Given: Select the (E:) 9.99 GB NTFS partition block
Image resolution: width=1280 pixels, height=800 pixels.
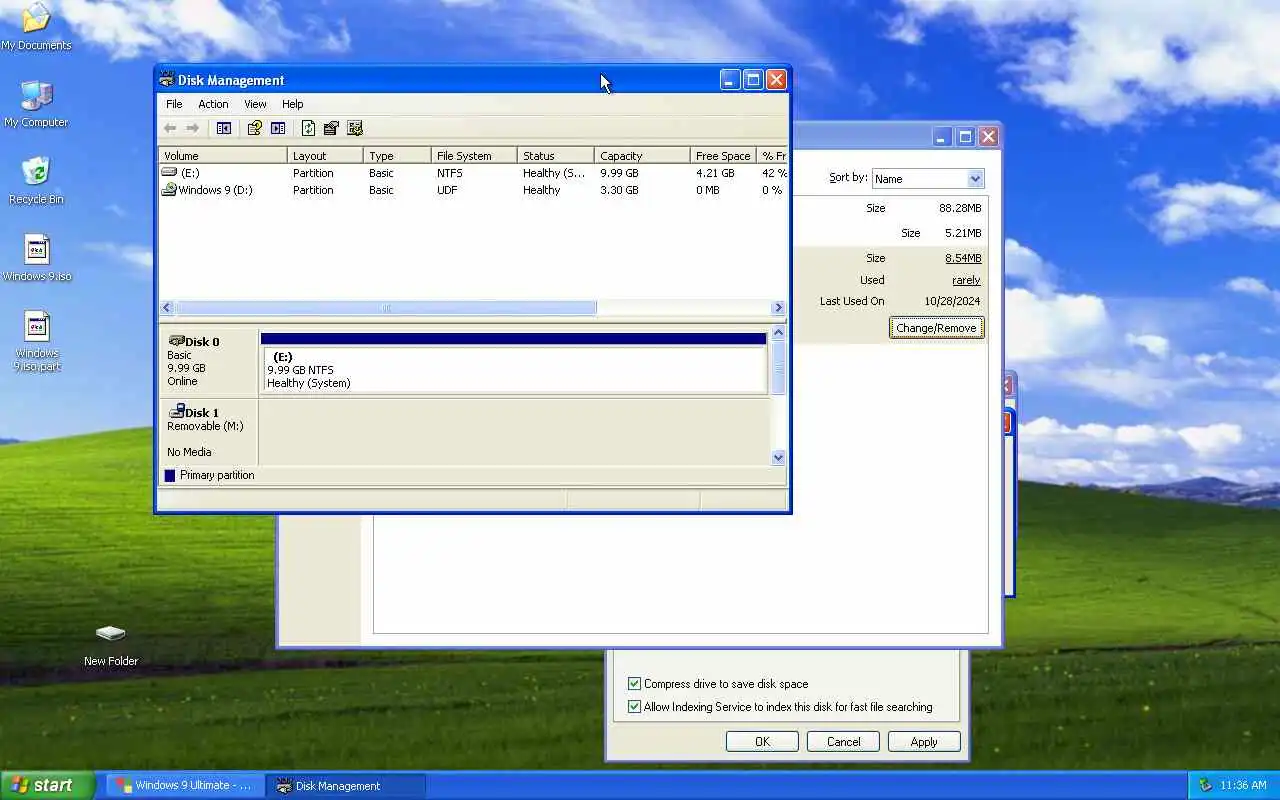Looking at the screenshot, I should [x=514, y=363].
